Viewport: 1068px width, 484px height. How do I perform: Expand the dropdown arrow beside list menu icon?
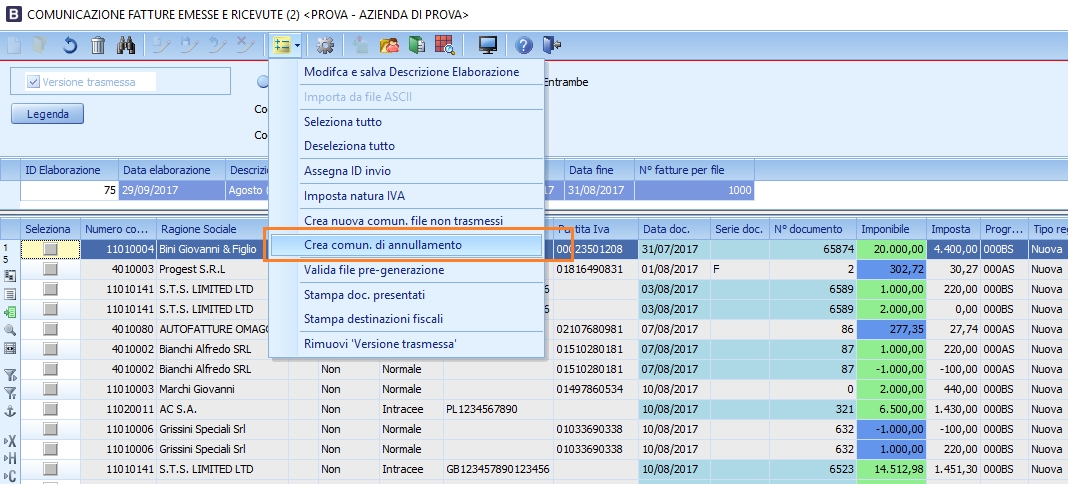[x=298, y=46]
